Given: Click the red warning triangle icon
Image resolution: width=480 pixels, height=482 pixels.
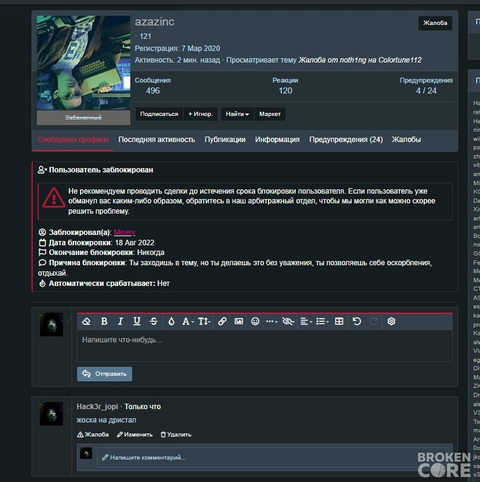Looking at the screenshot, I should coord(53,197).
